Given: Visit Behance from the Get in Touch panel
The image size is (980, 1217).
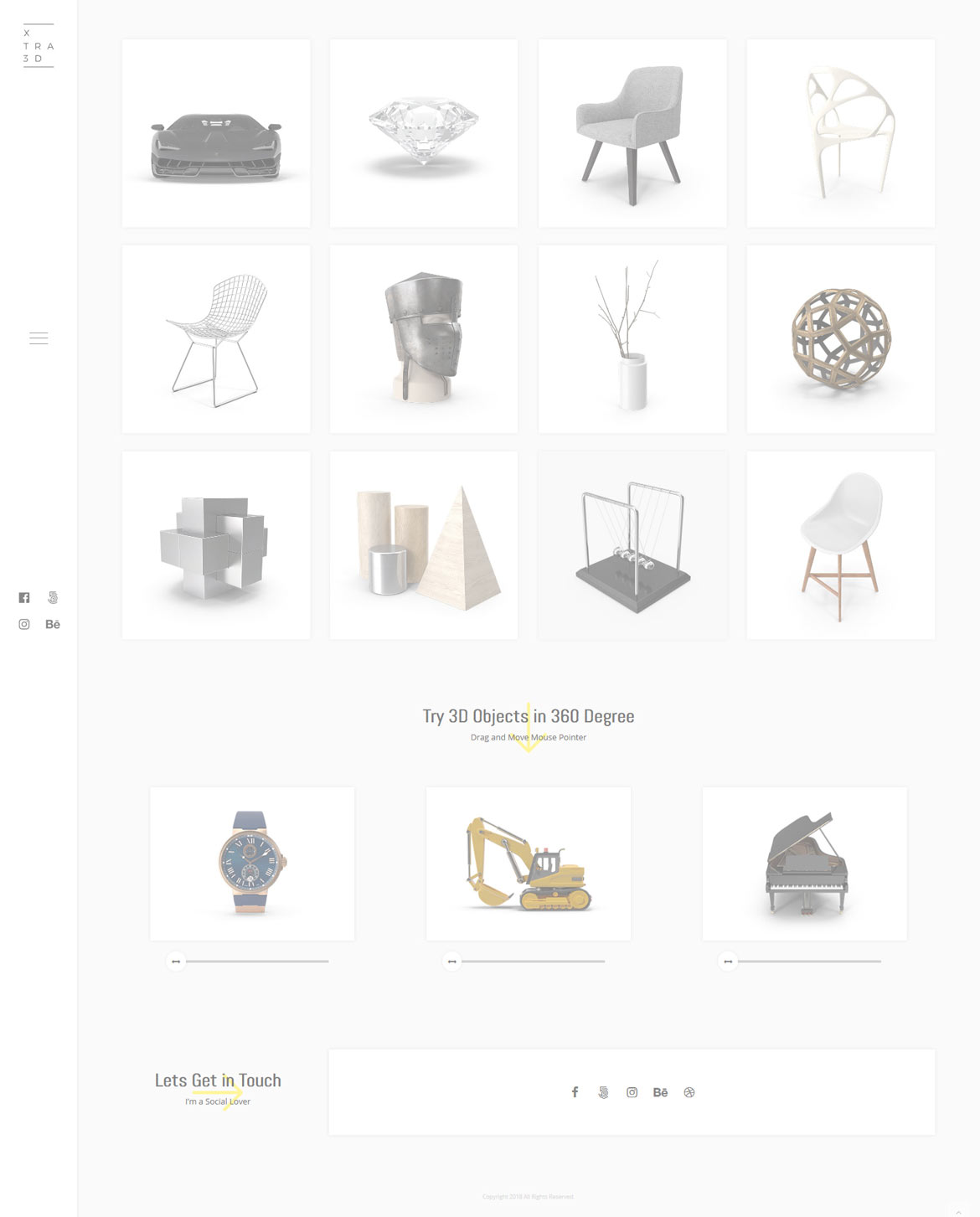Looking at the screenshot, I should tap(661, 1092).
